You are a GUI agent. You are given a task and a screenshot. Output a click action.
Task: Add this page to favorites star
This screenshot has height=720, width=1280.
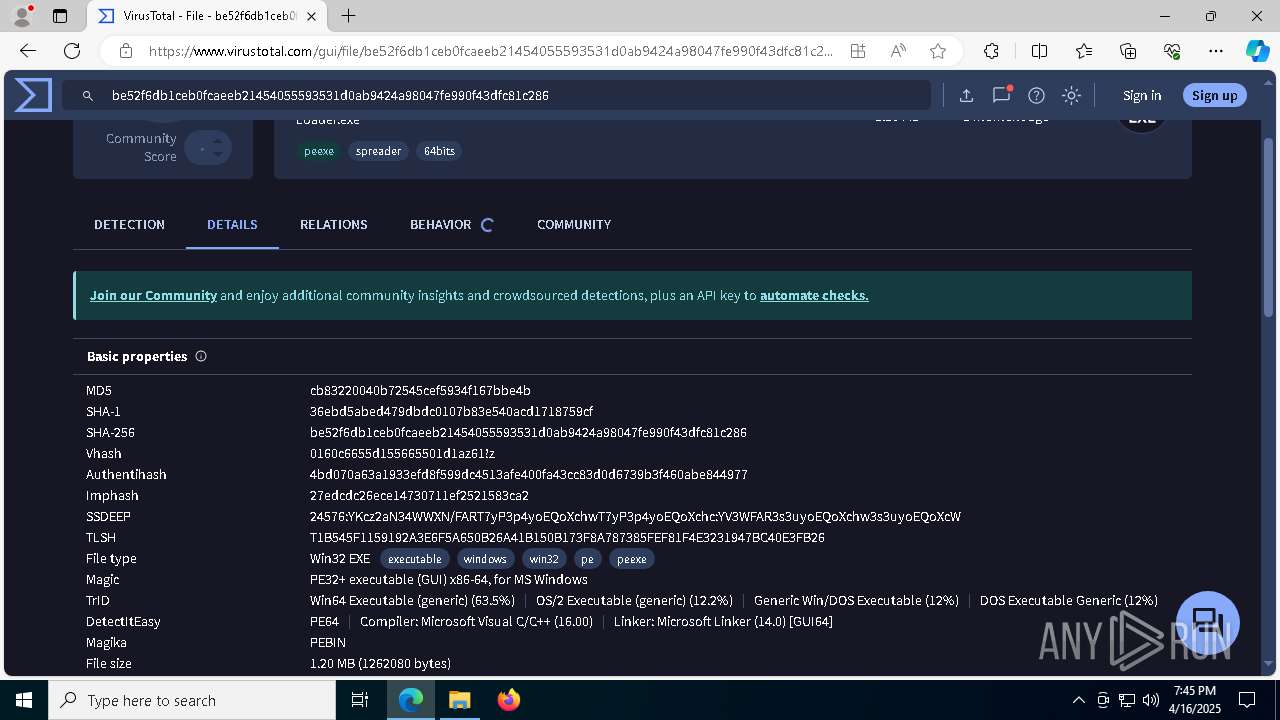click(938, 51)
